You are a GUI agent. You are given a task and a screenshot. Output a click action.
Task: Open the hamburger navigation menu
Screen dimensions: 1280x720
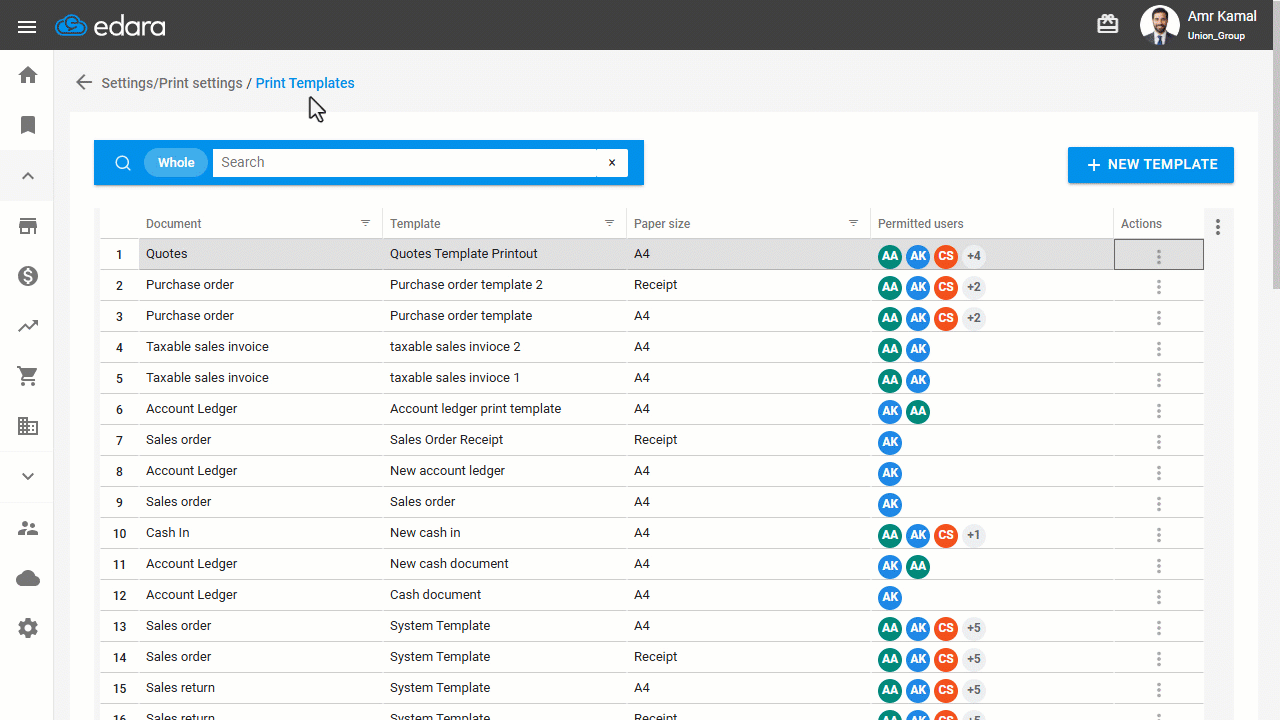(x=27, y=26)
